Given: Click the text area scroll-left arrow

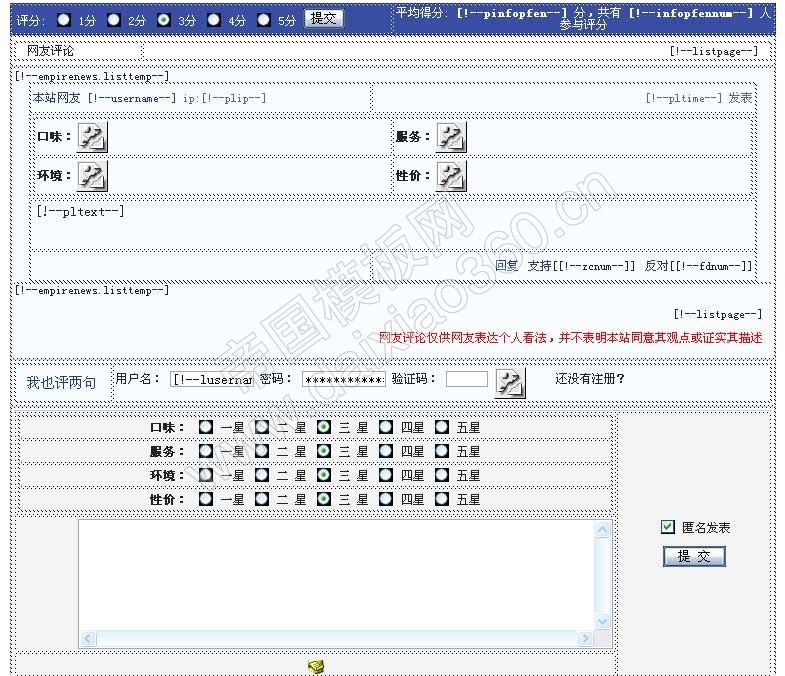Looking at the screenshot, I should tap(88, 638).
